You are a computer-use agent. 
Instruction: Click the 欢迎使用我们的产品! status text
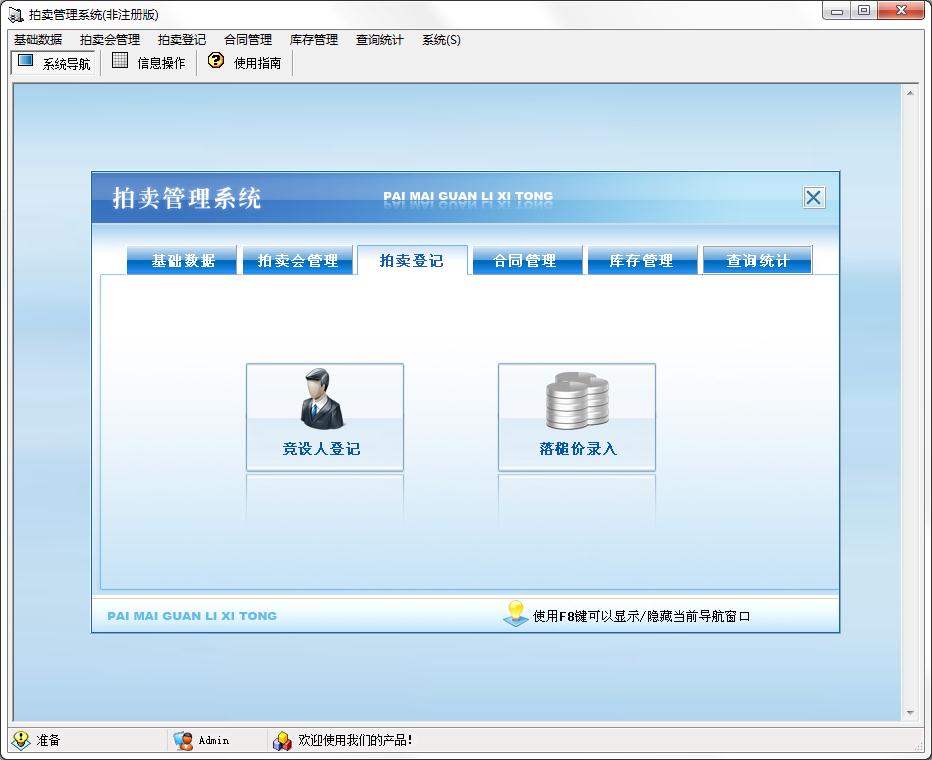tap(355, 740)
